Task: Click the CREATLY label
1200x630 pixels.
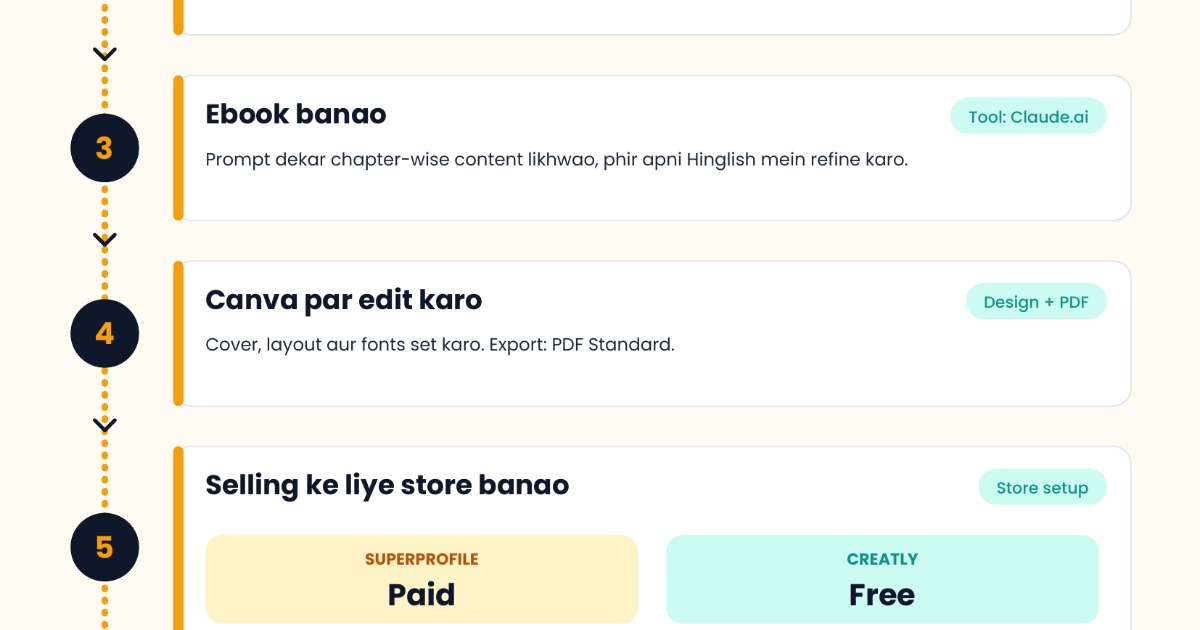Action: [882, 559]
